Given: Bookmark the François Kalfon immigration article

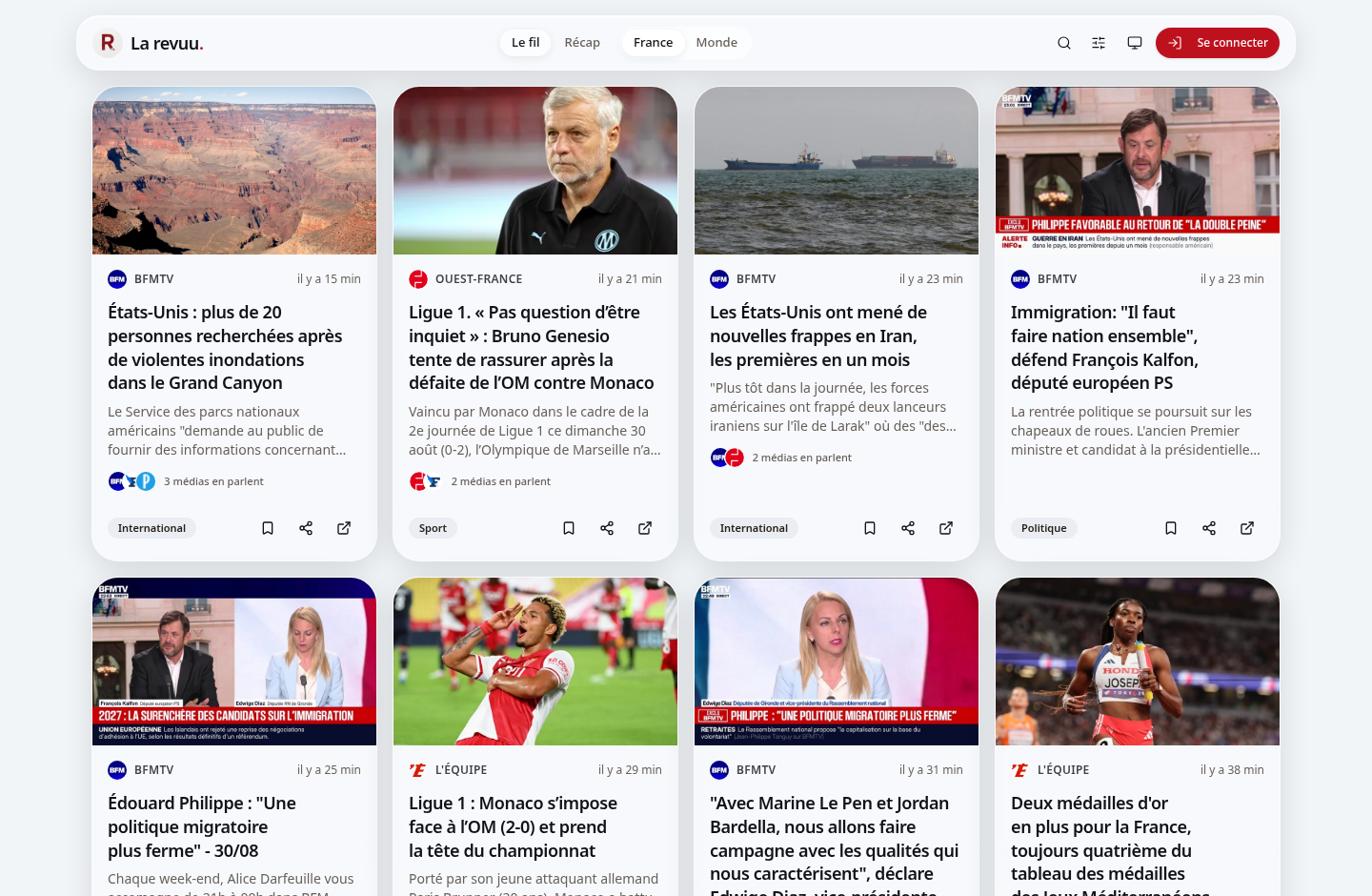Looking at the screenshot, I should (x=1171, y=528).
